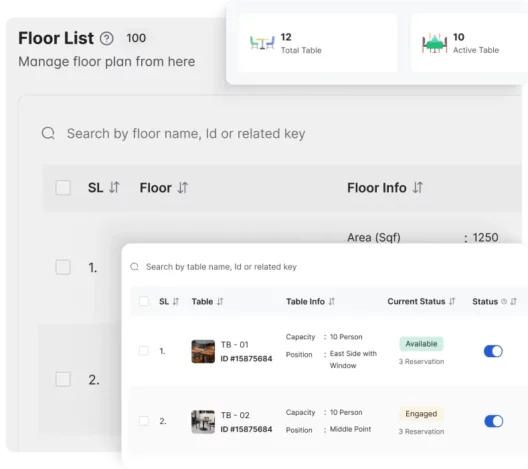Click the table search magnifier icon
The image size is (528, 469).
click(134, 267)
